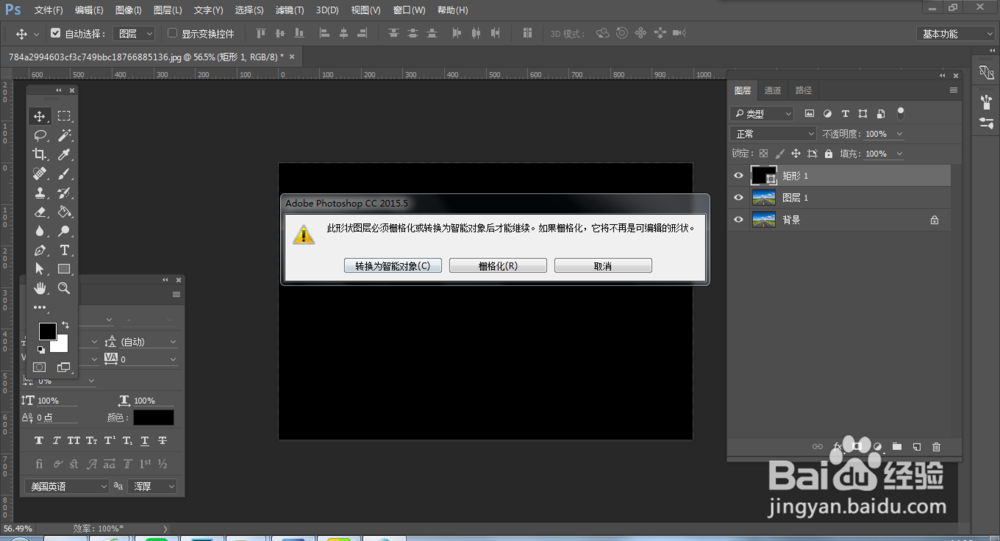This screenshot has height=541, width=1000.
Task: Toggle layer filtering on/off switch
Action: pyautogui.click(x=901, y=113)
